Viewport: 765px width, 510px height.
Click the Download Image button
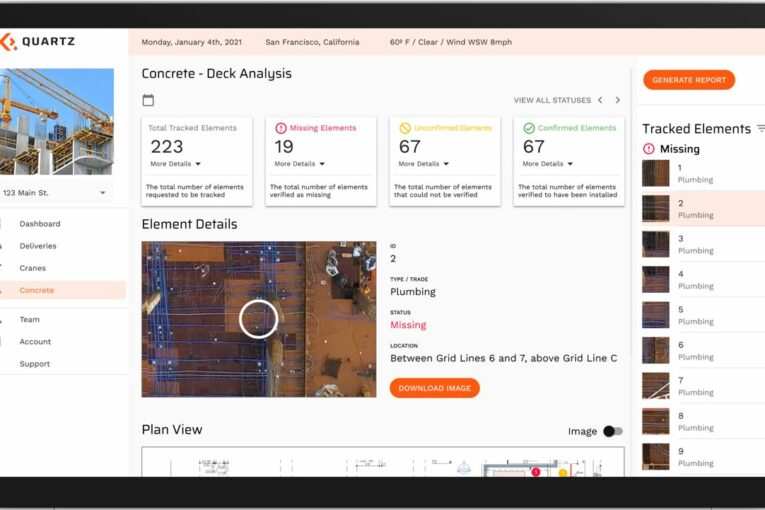pos(434,388)
